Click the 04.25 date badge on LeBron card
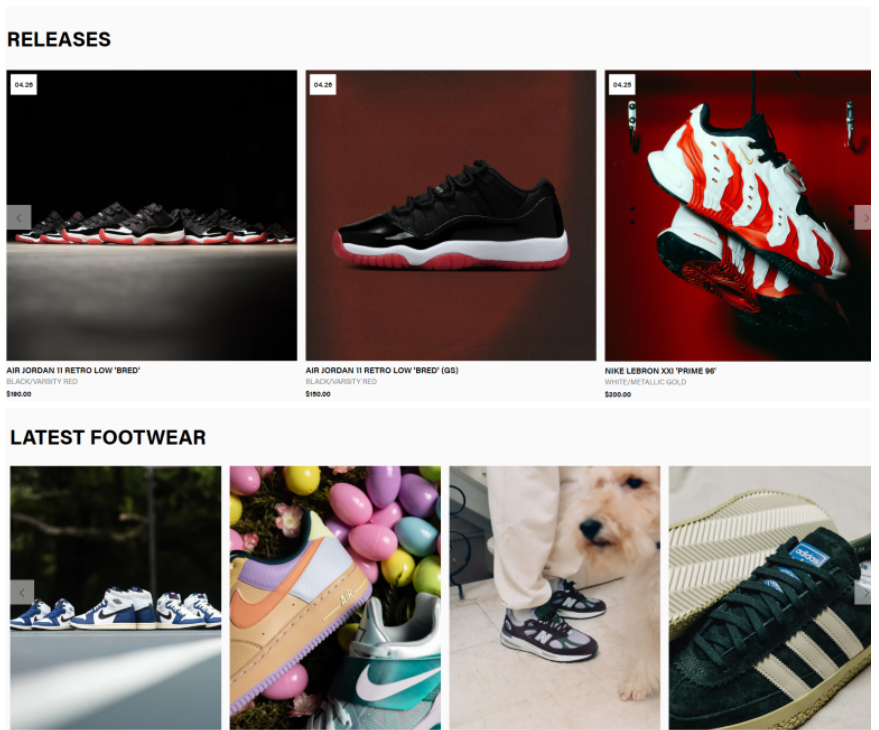The width and height of the screenshot is (879, 730). click(x=622, y=85)
